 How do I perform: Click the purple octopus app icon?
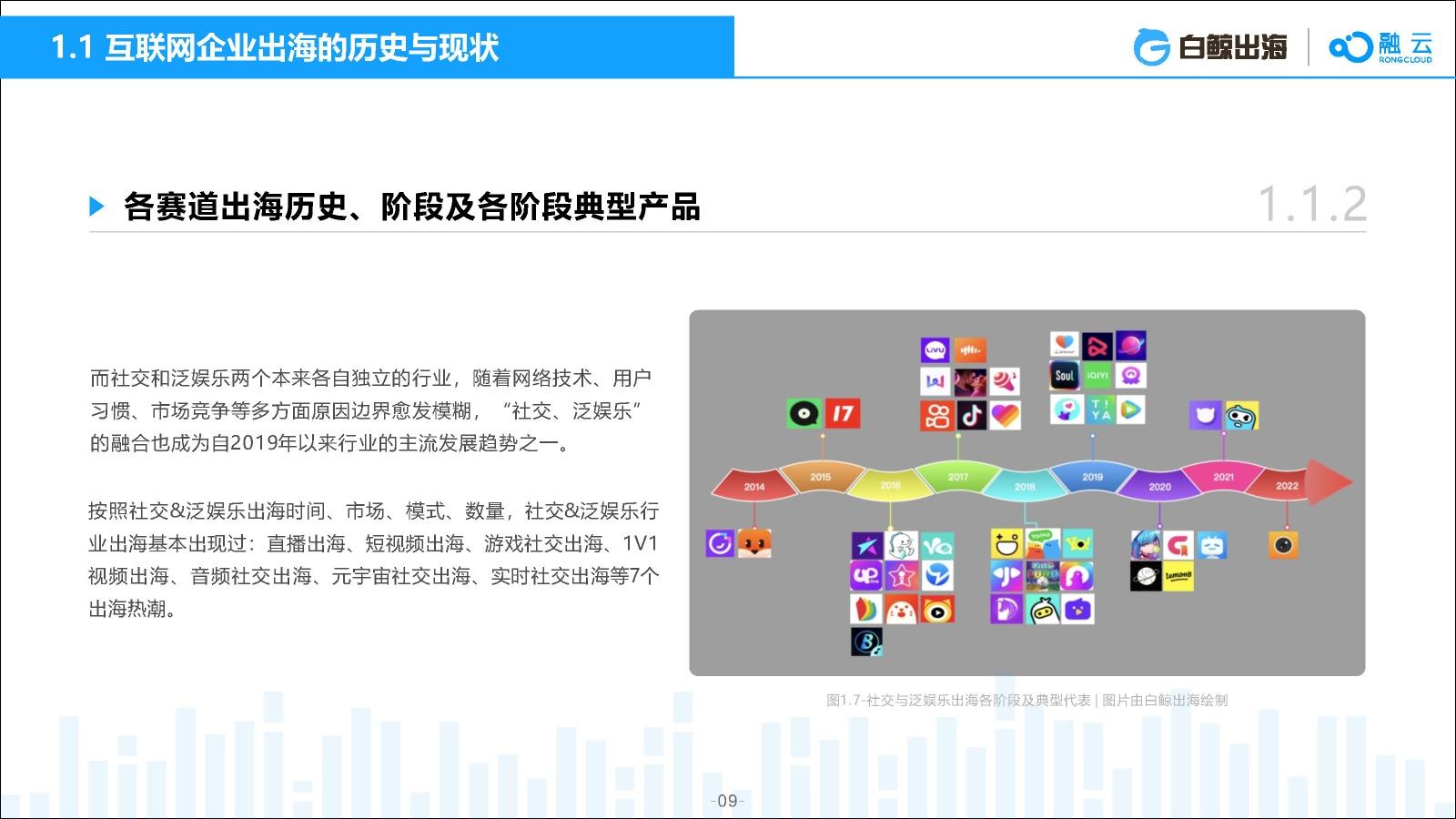click(x=1131, y=375)
